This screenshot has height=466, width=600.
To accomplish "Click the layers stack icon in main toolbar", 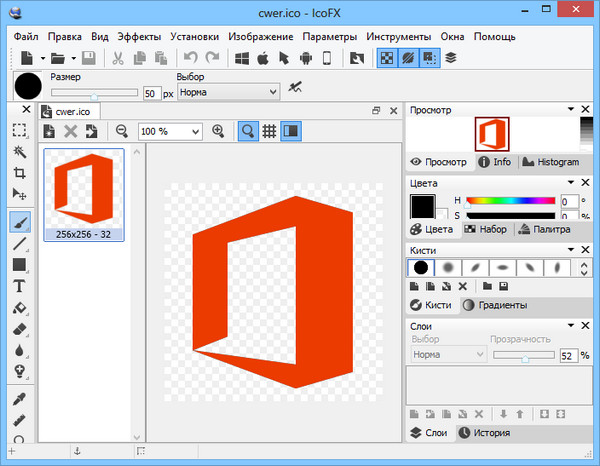I will pos(451,58).
